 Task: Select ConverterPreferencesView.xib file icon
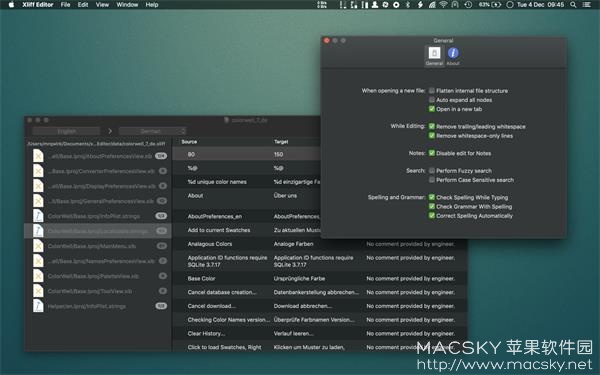38,171
